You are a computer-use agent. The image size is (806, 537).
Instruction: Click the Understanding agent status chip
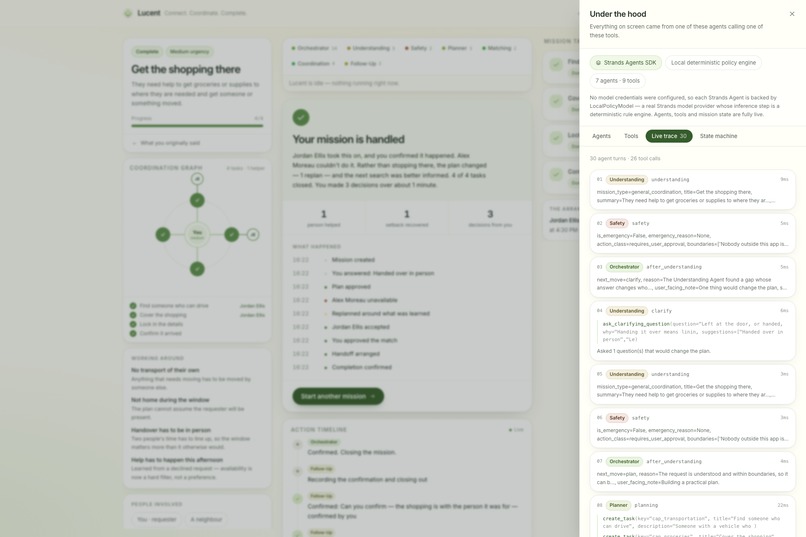click(371, 48)
